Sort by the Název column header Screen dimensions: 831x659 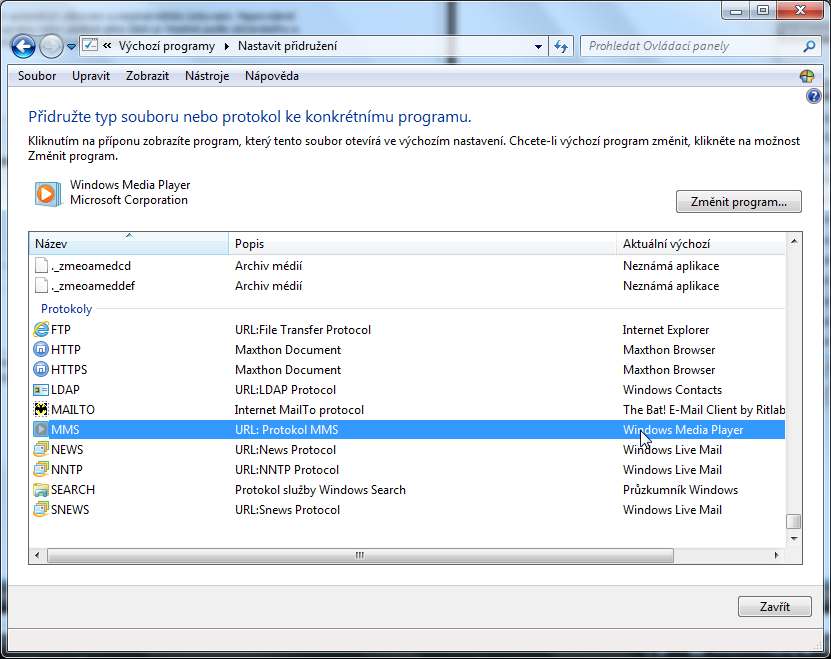tap(129, 244)
